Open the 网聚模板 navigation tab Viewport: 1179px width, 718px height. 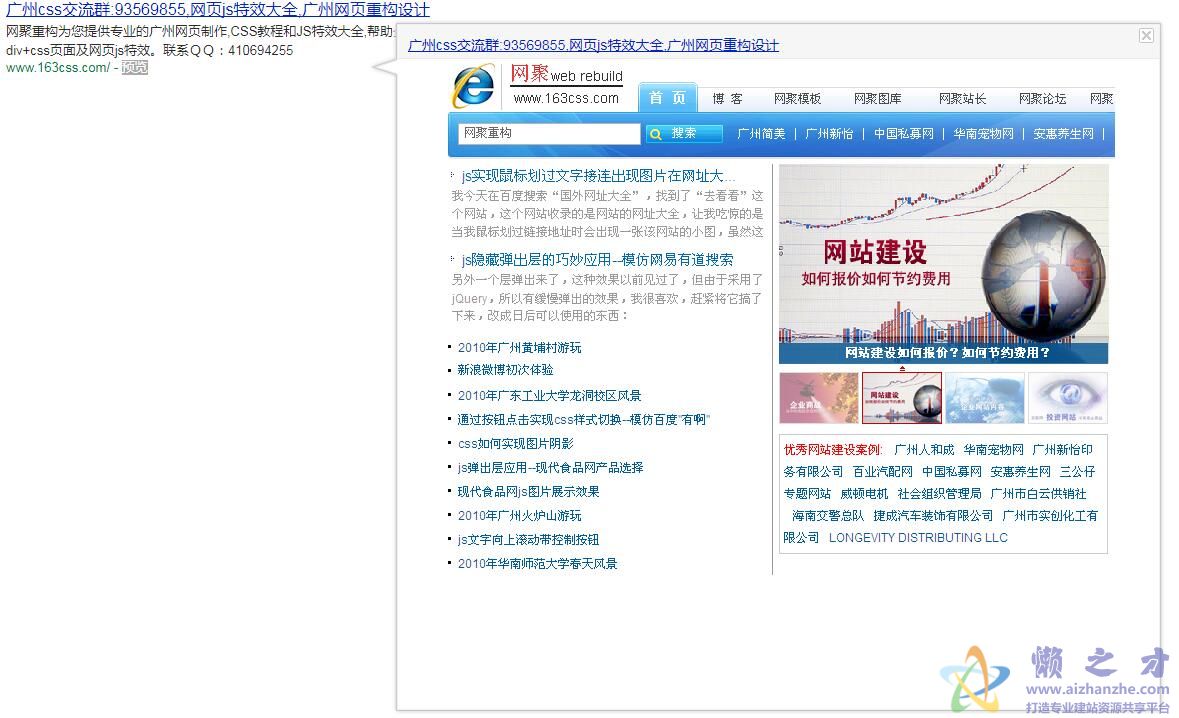797,98
